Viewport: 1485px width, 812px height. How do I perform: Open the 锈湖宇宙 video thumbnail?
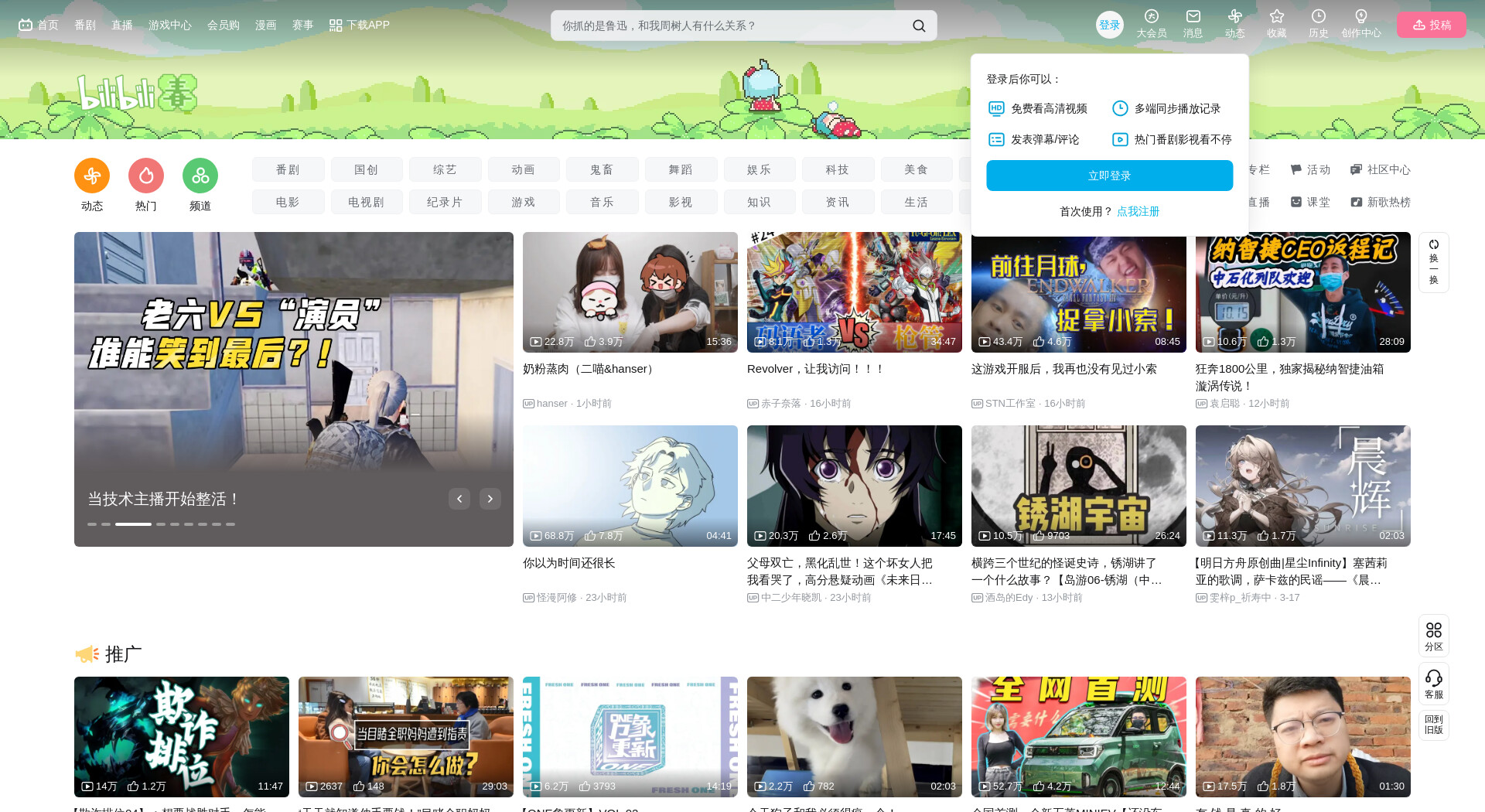click(x=1079, y=486)
